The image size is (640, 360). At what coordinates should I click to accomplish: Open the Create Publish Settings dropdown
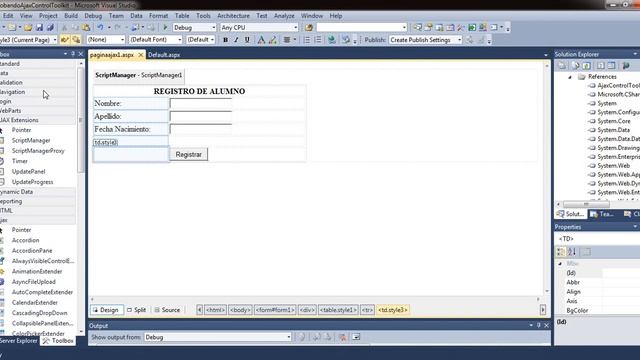coord(425,40)
